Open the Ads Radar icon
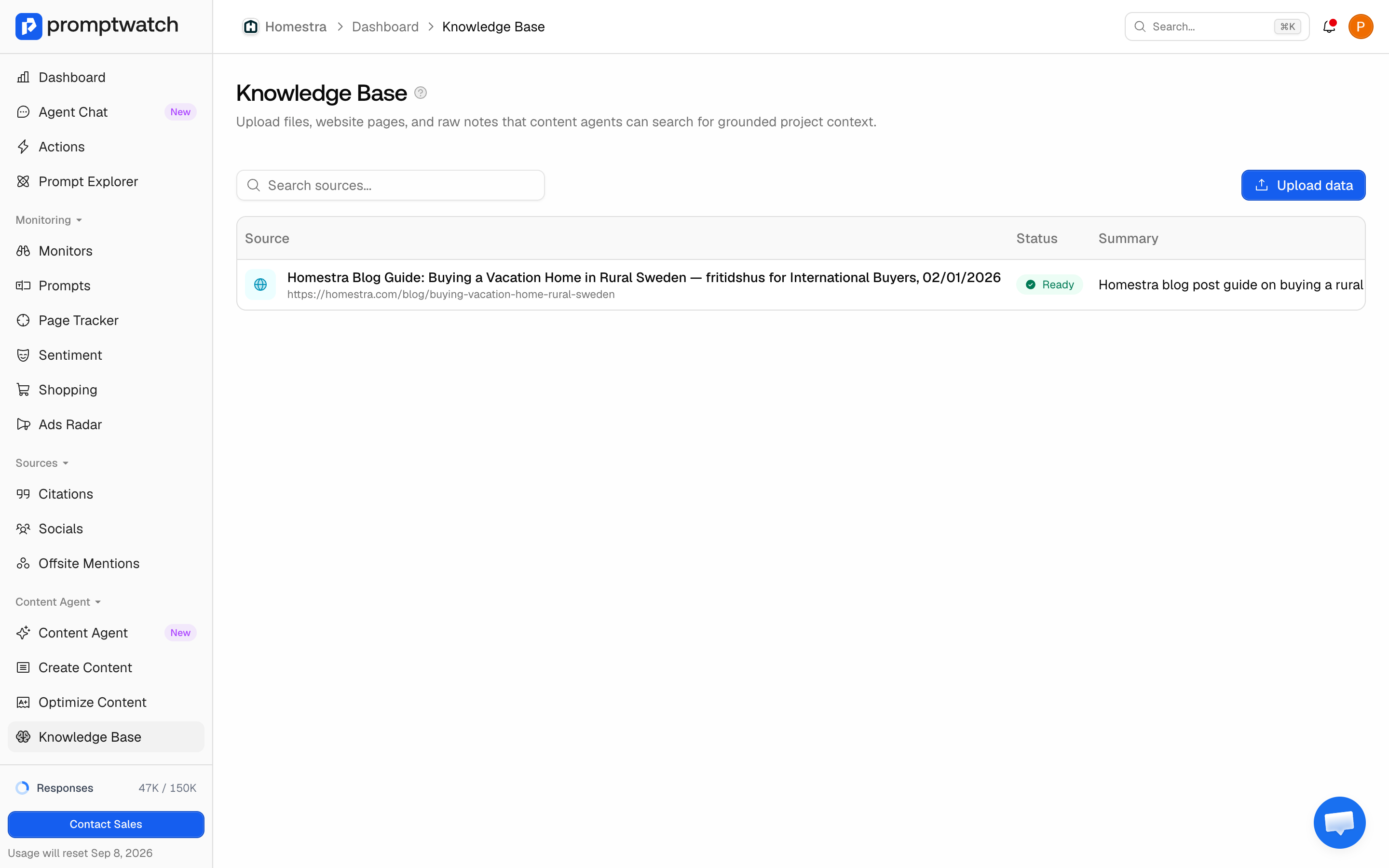This screenshot has width=1389, height=868. (x=23, y=424)
